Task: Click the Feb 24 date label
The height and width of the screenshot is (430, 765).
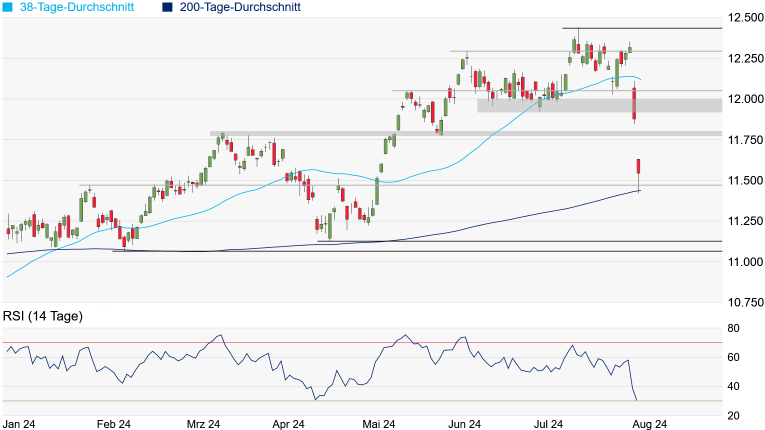Action: coord(114,423)
